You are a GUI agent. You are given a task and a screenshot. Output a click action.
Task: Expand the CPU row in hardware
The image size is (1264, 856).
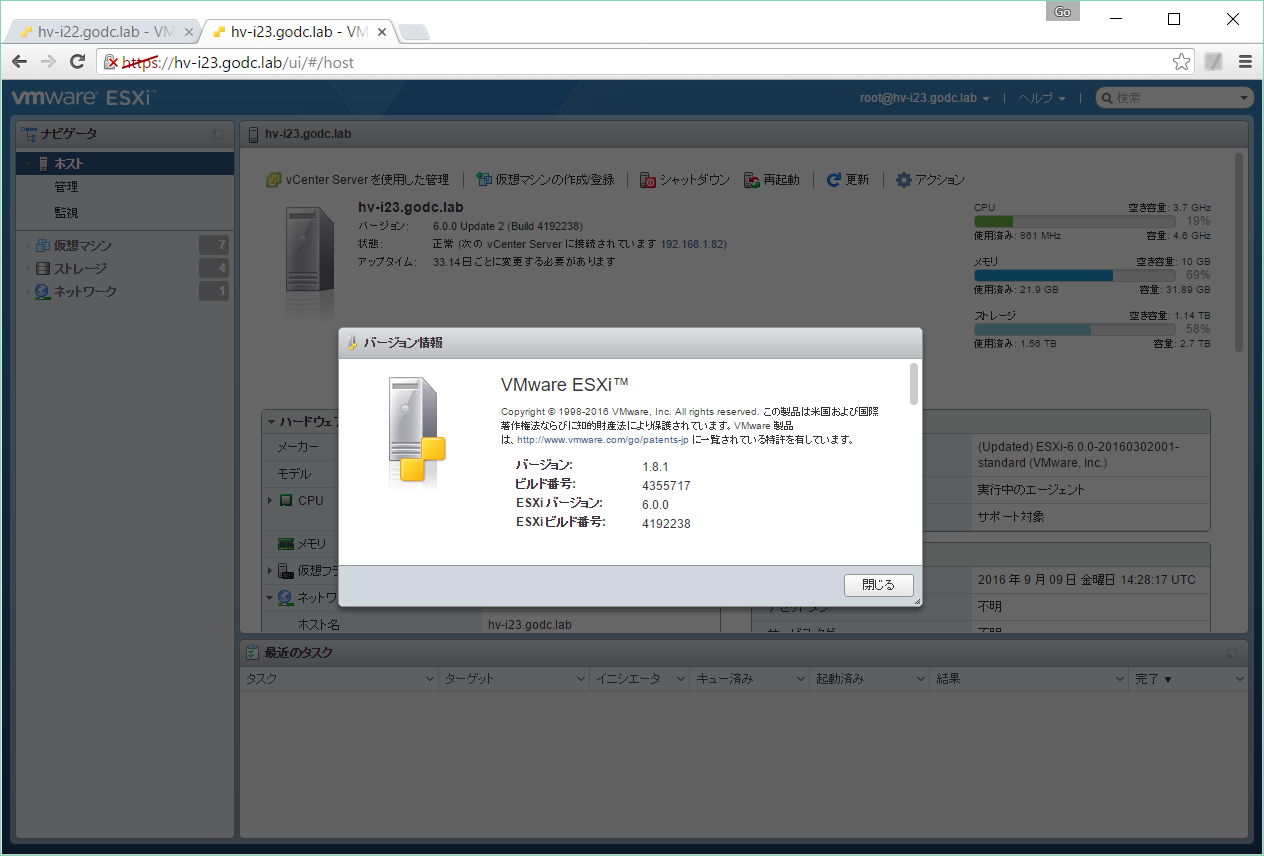point(270,500)
